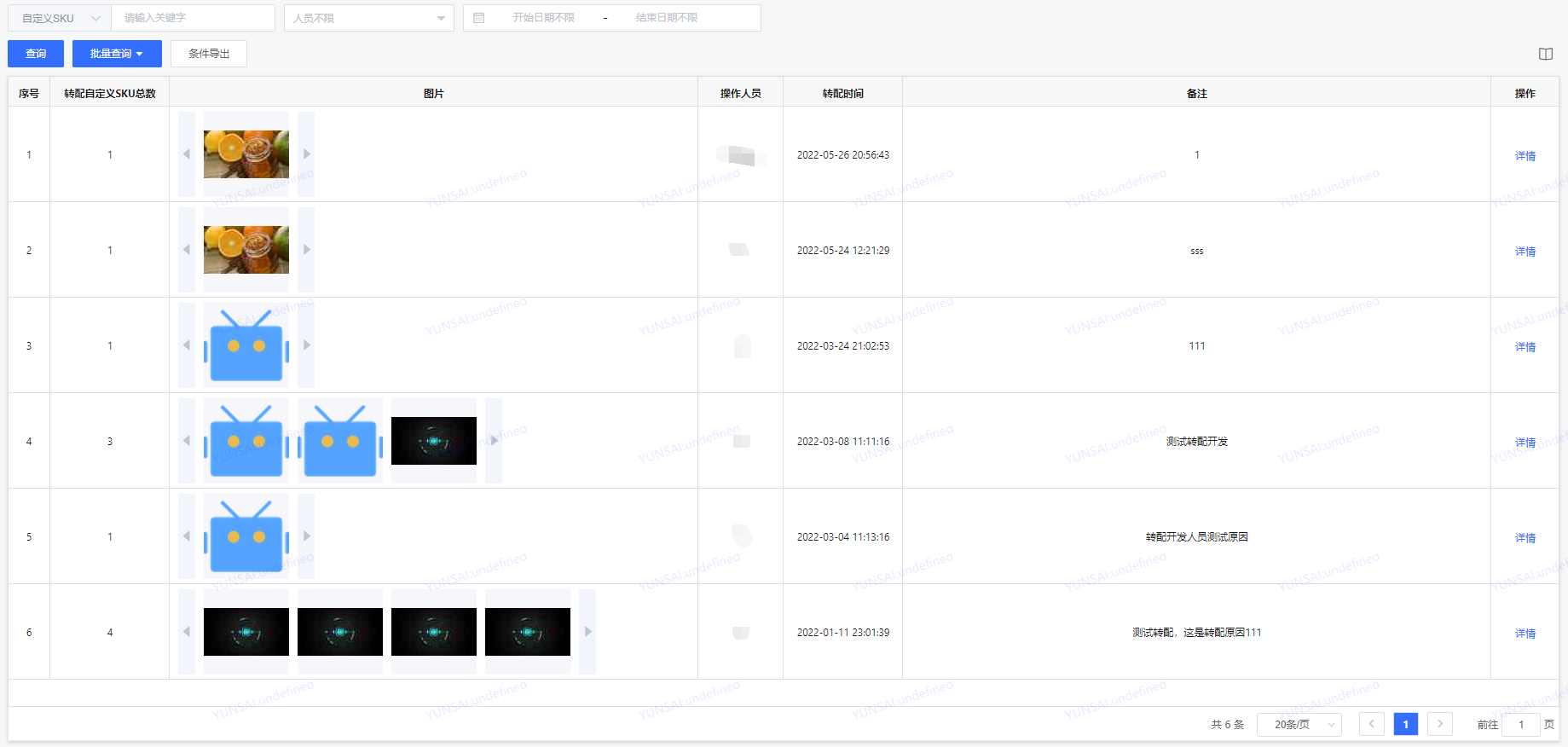Click the 备注 column header
The height and width of the screenshot is (747, 1568).
(1196, 93)
